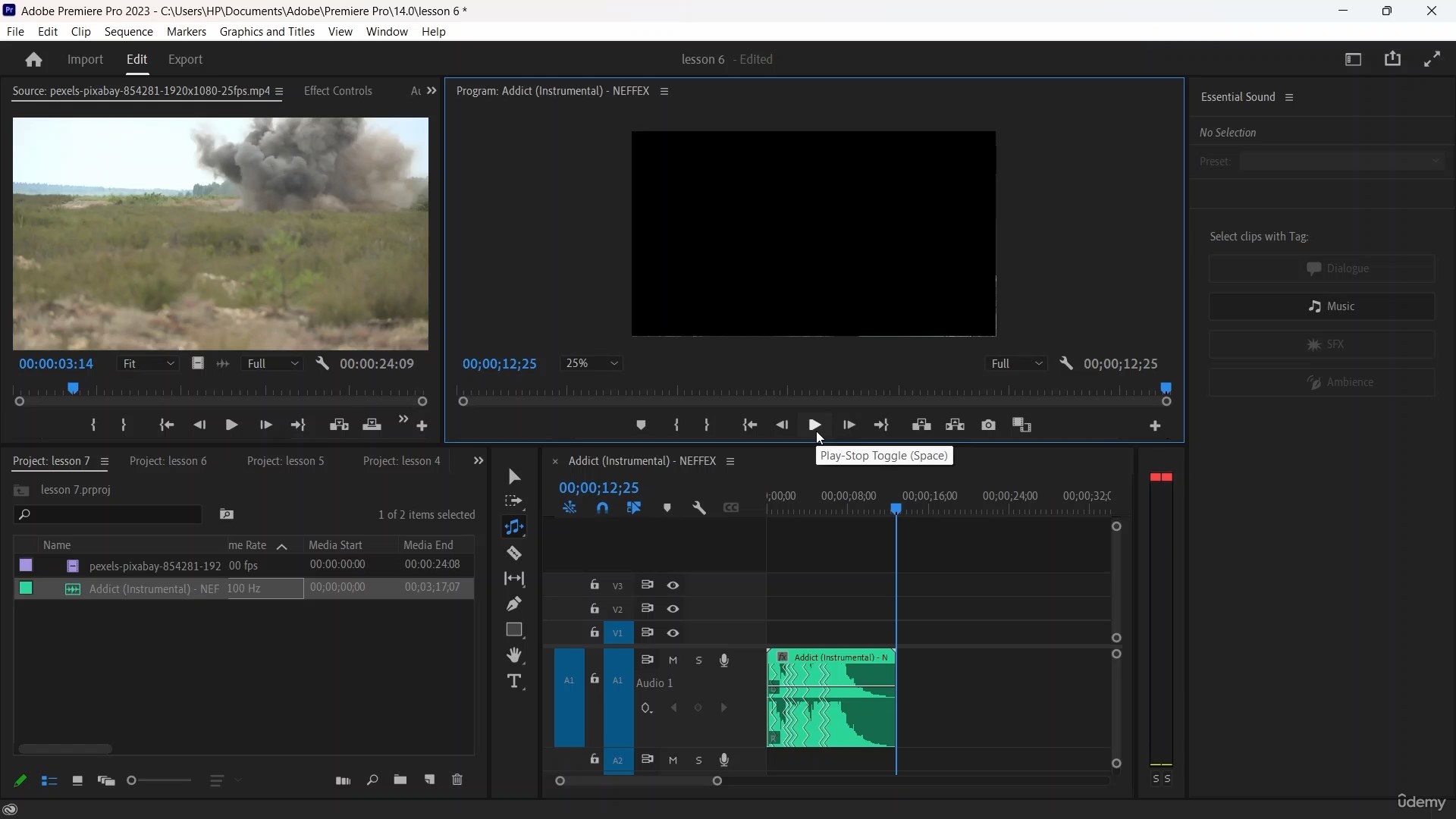Toggle Snap in Timeline magnet icon
Screen dimensions: 1456x819
coord(602,508)
